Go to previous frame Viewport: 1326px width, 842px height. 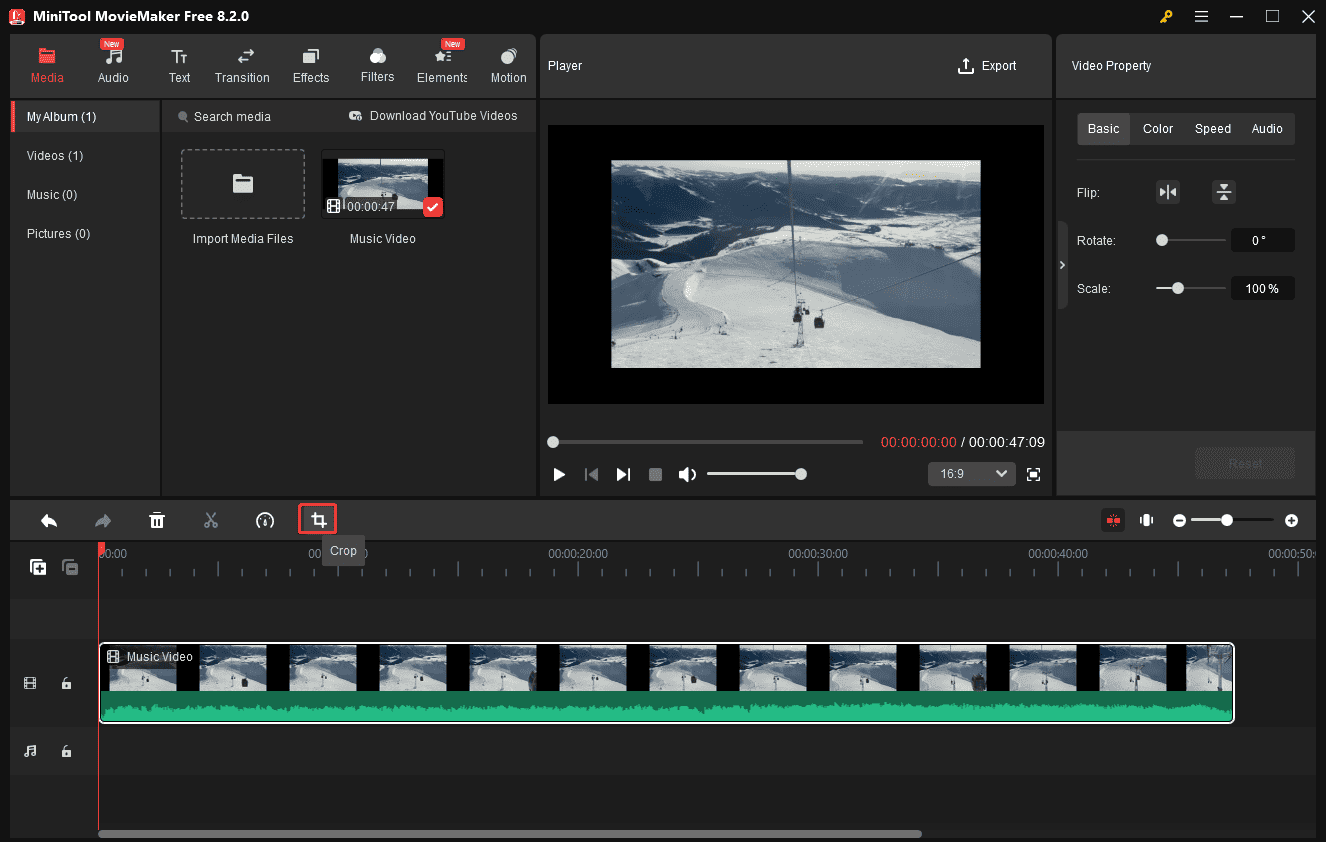click(591, 474)
